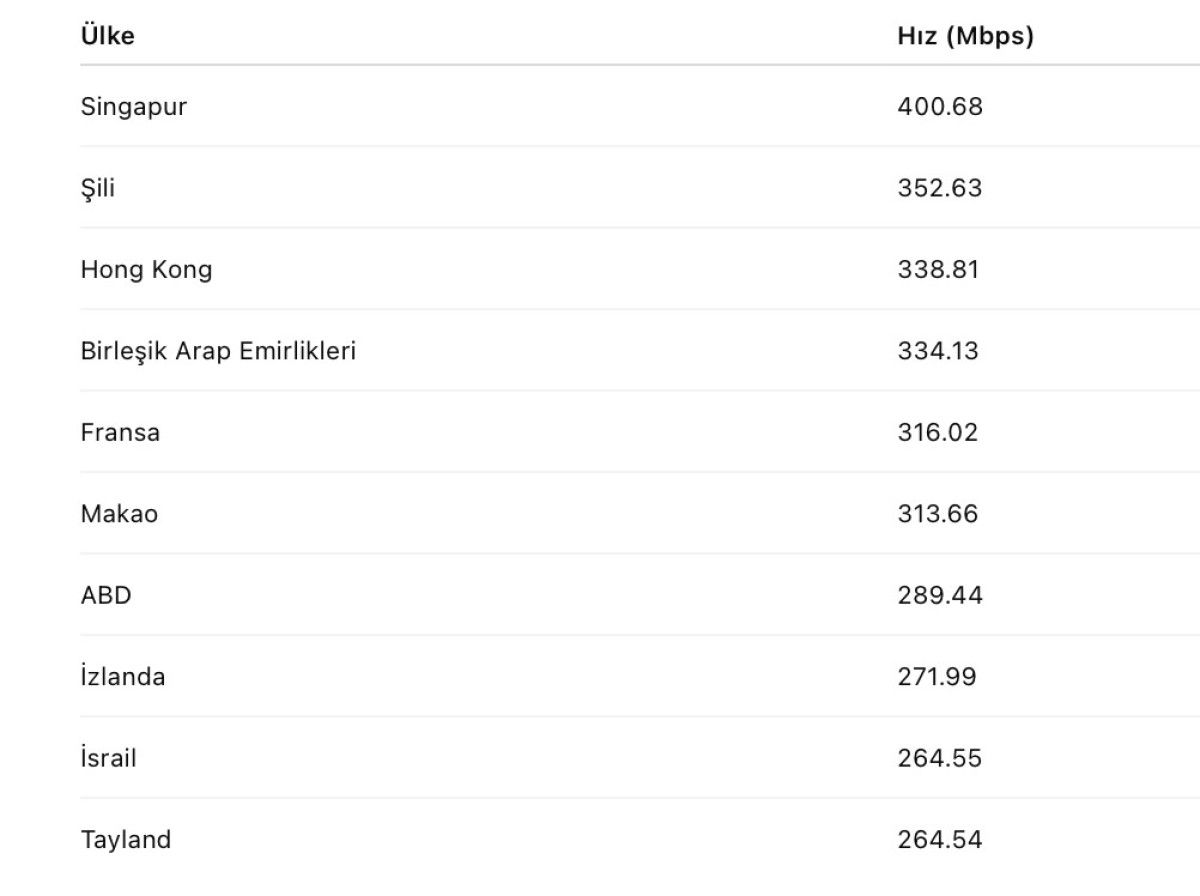Click the Ülke column header
This screenshot has height=896, width=1200.
coord(107,37)
